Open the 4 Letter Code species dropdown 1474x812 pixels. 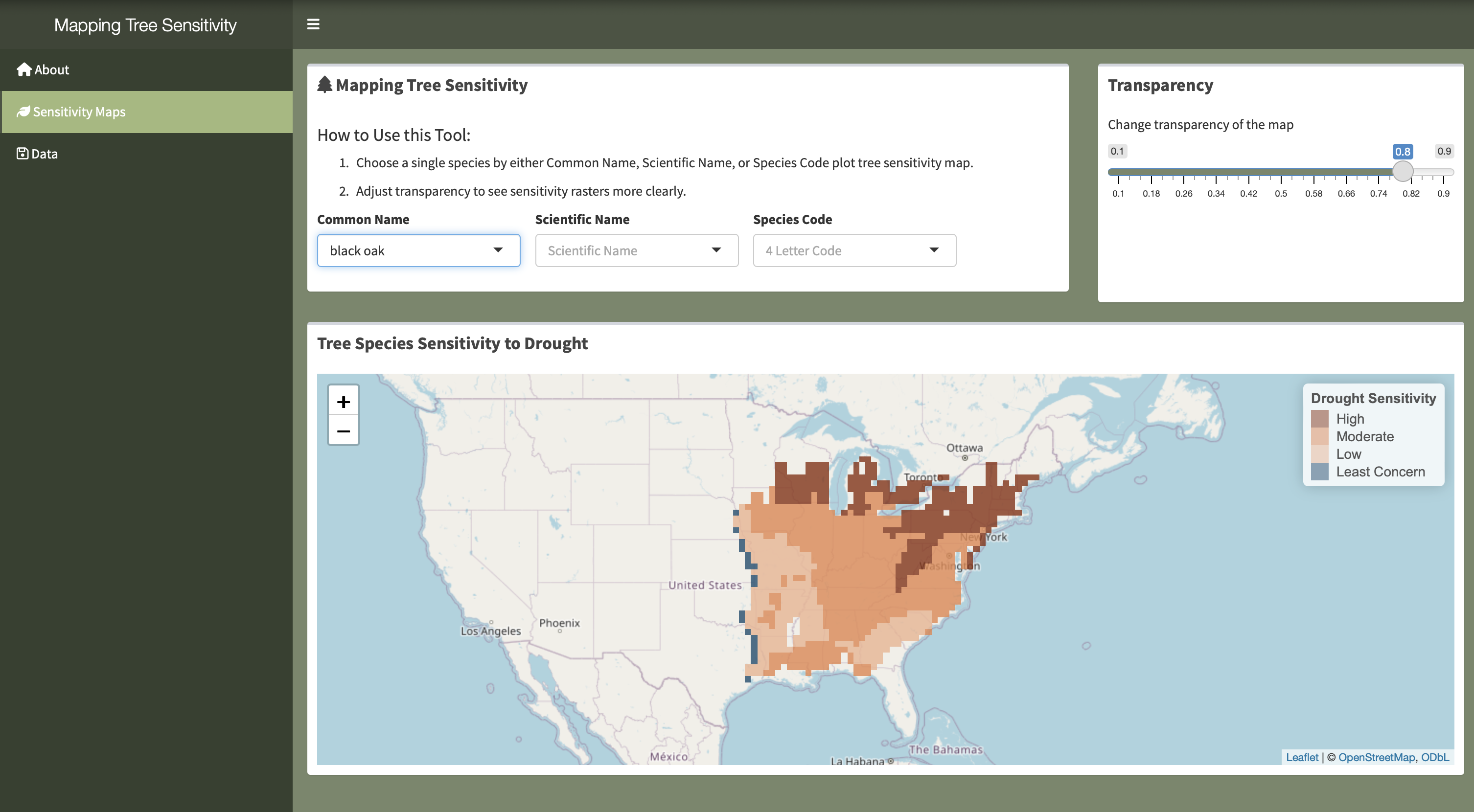click(x=854, y=250)
